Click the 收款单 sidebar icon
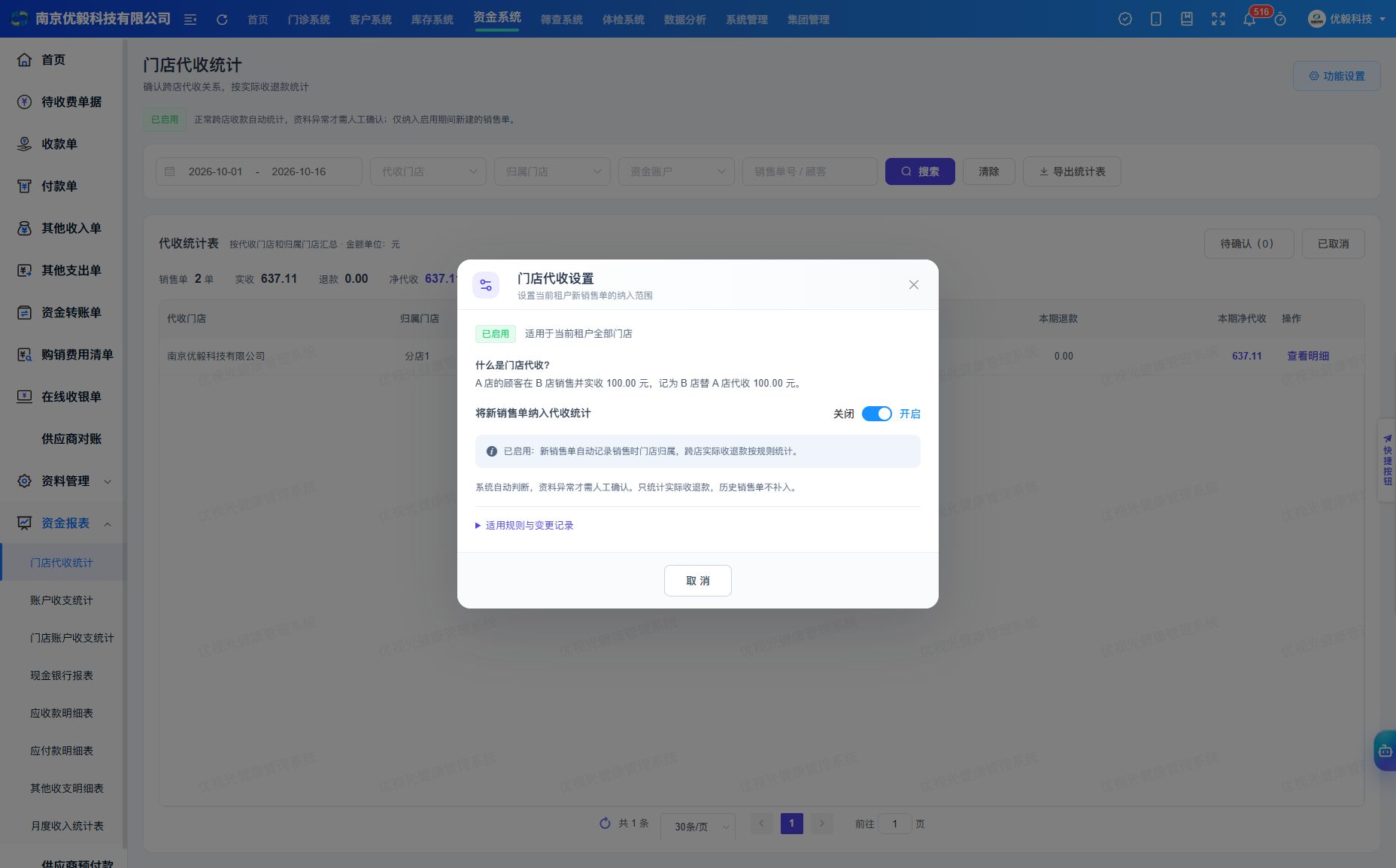Image resolution: width=1396 pixels, height=868 pixels. point(24,144)
